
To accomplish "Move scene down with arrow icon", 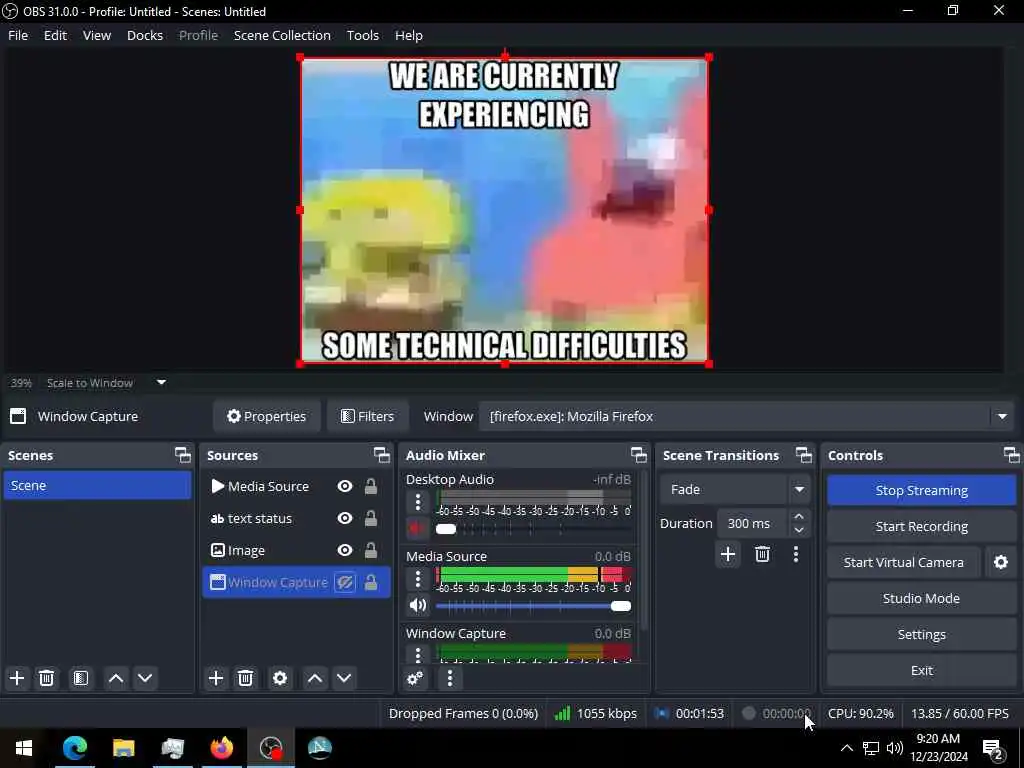I will pos(145,678).
